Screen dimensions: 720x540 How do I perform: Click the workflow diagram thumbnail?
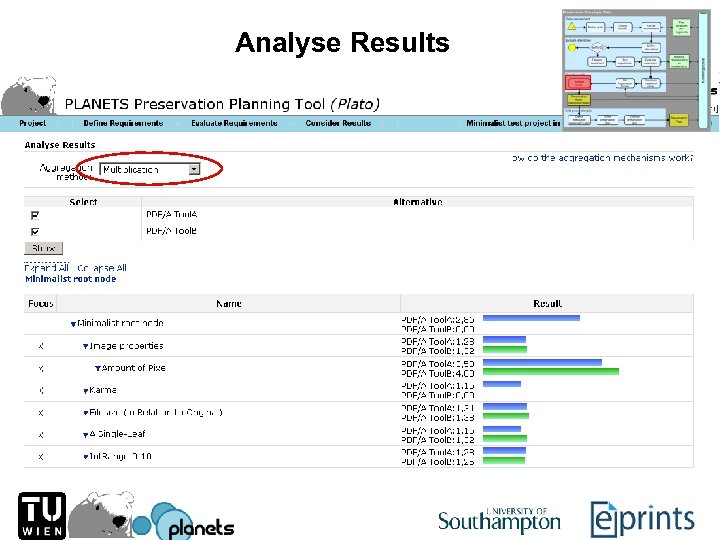pyautogui.click(x=636, y=70)
